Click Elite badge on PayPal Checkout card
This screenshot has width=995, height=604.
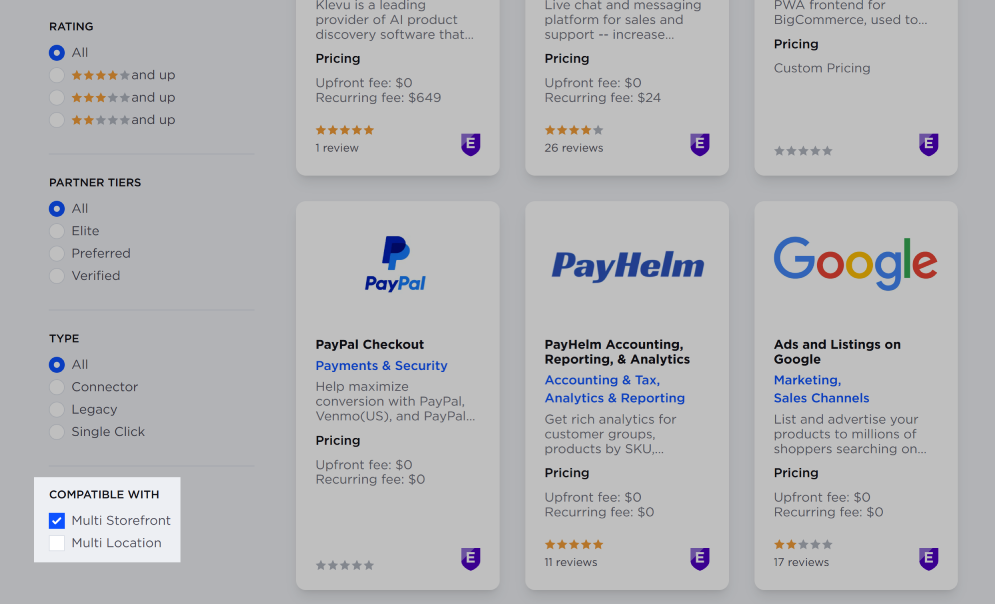click(x=470, y=559)
